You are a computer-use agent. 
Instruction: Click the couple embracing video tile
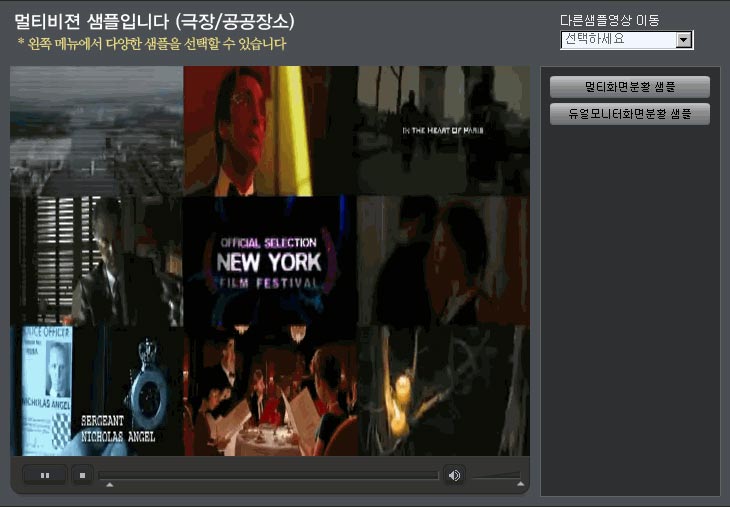tap(443, 261)
